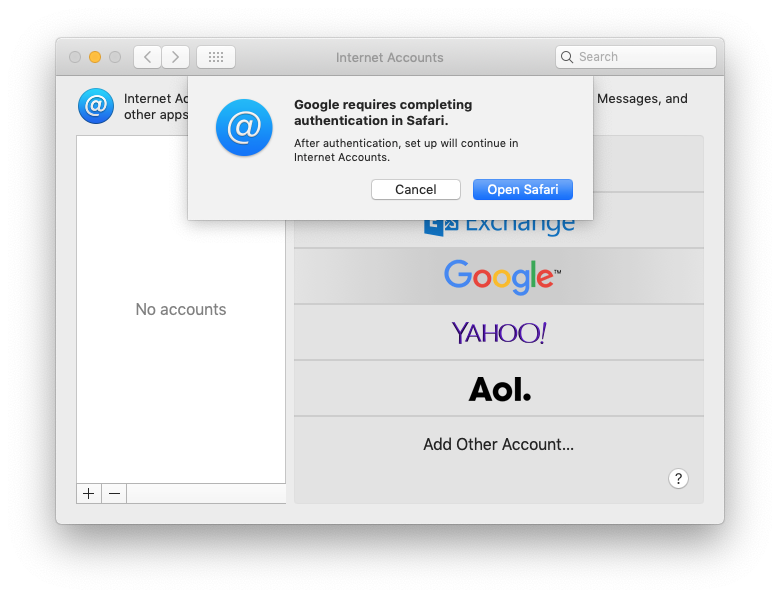Choose the Aol account provider

coord(498,389)
